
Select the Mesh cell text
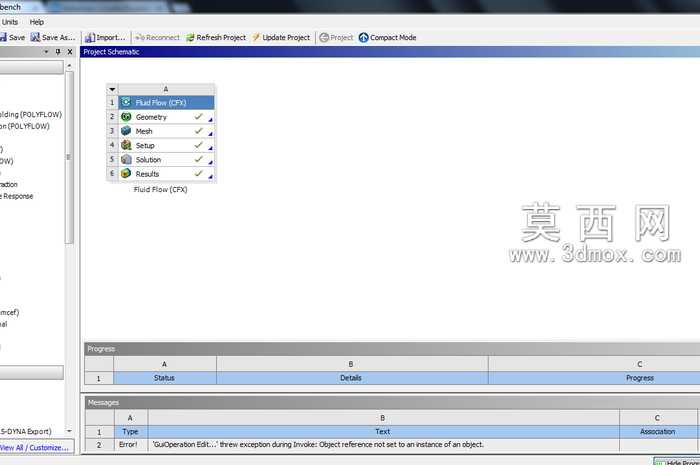(x=144, y=131)
